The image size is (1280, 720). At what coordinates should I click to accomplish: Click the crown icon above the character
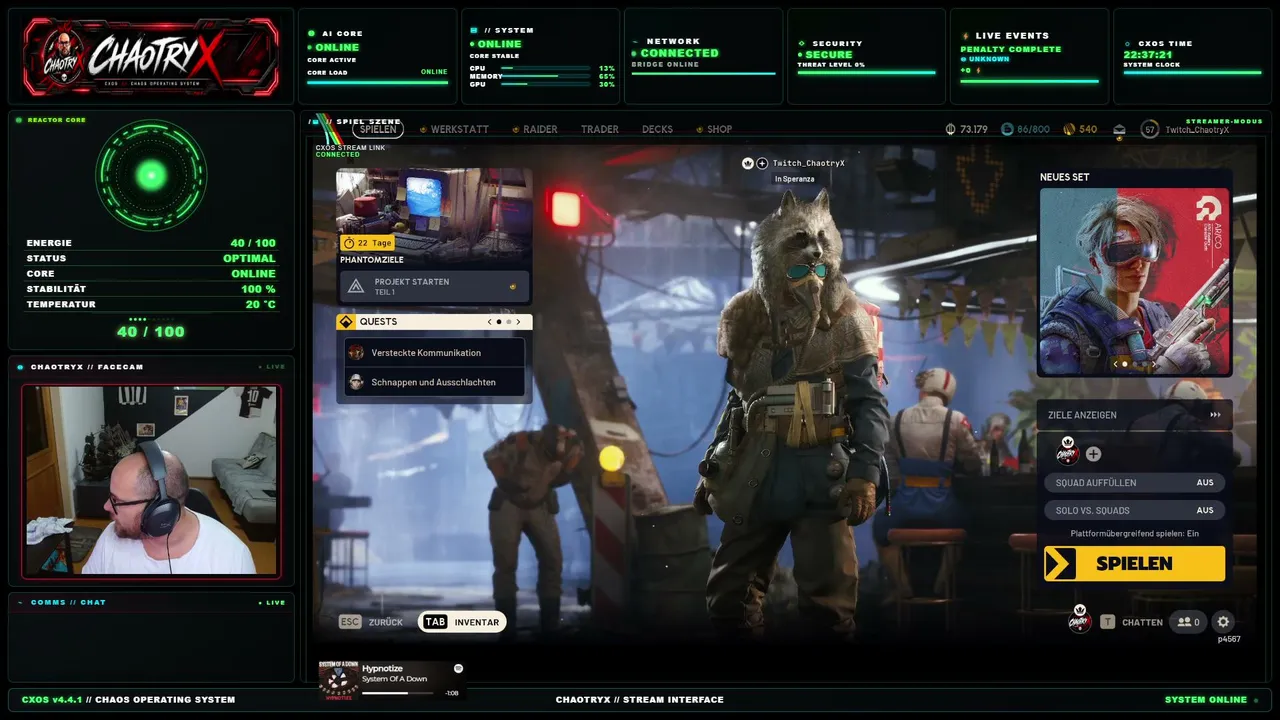click(x=747, y=163)
